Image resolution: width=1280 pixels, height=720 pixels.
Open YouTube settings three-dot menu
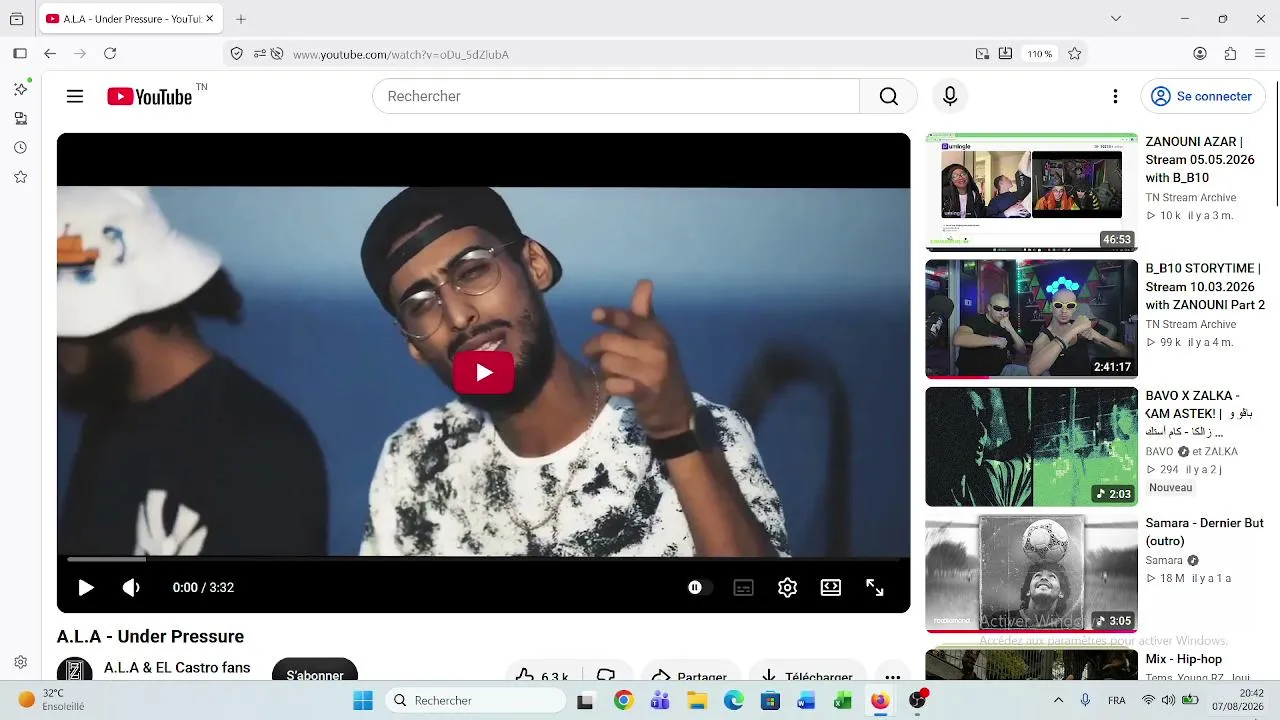coord(1115,96)
